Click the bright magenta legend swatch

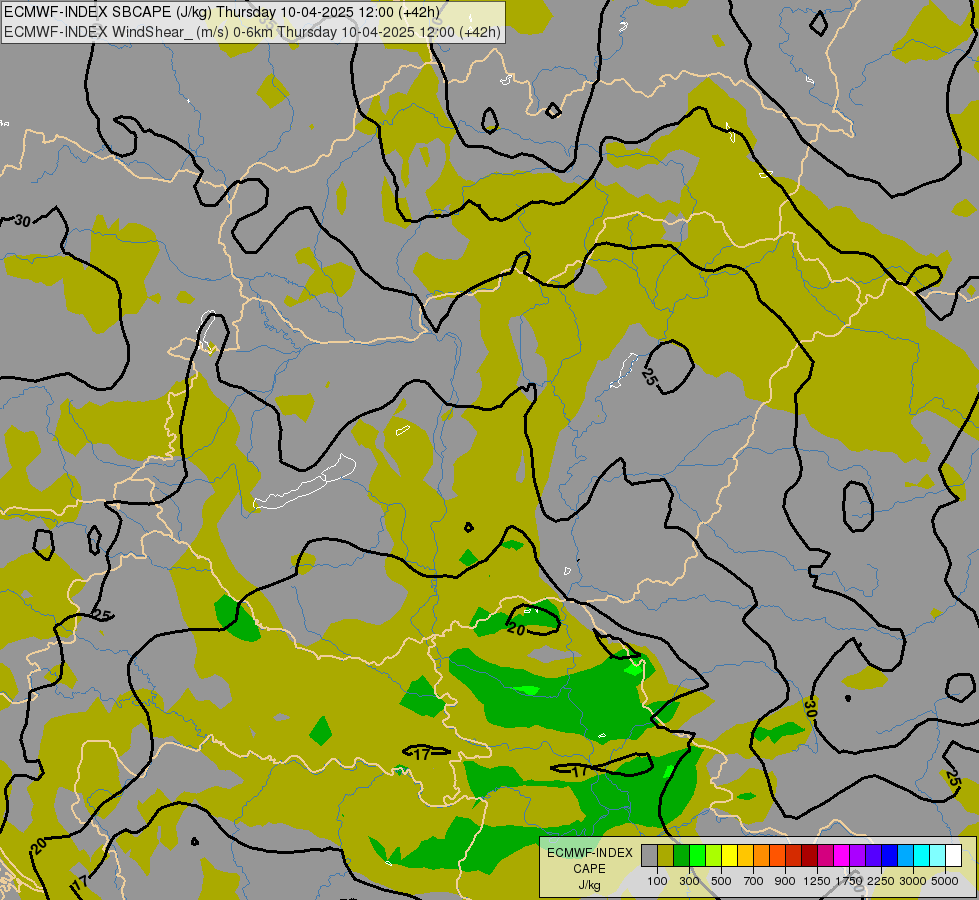tap(841, 855)
